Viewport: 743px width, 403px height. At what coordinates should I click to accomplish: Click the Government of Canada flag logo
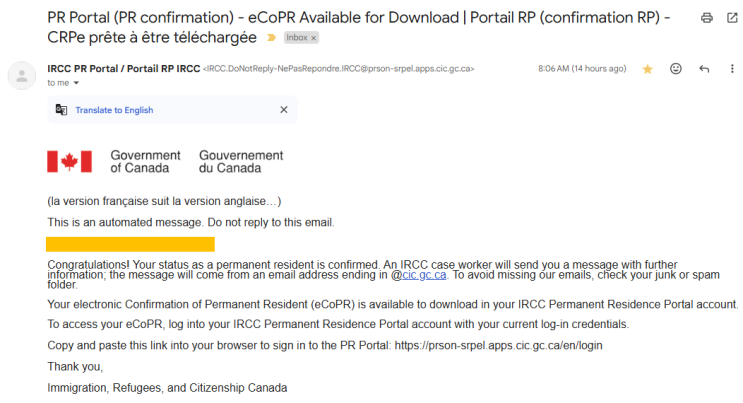pos(69,162)
